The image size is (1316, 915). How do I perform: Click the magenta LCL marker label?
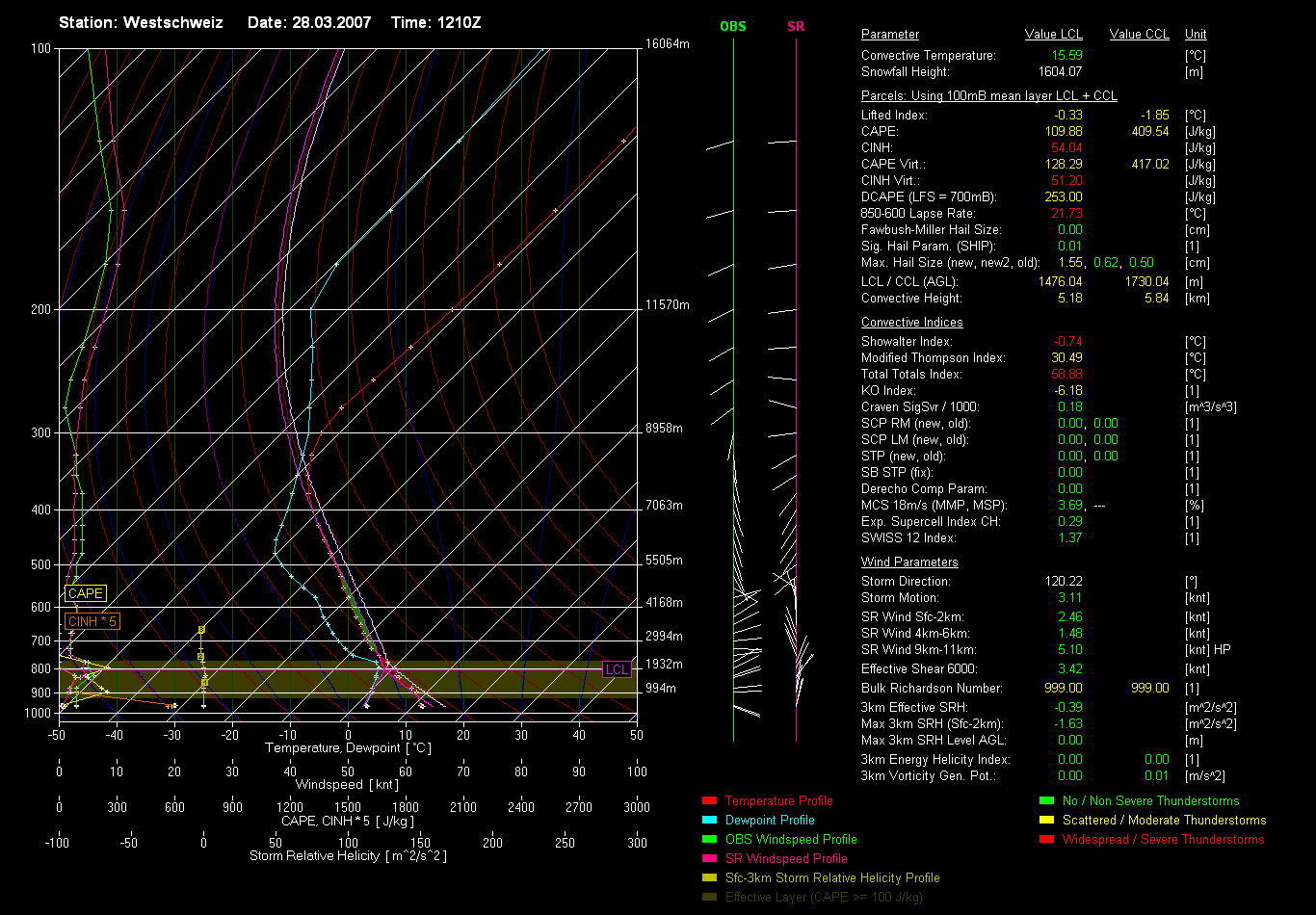pyautogui.click(x=617, y=669)
